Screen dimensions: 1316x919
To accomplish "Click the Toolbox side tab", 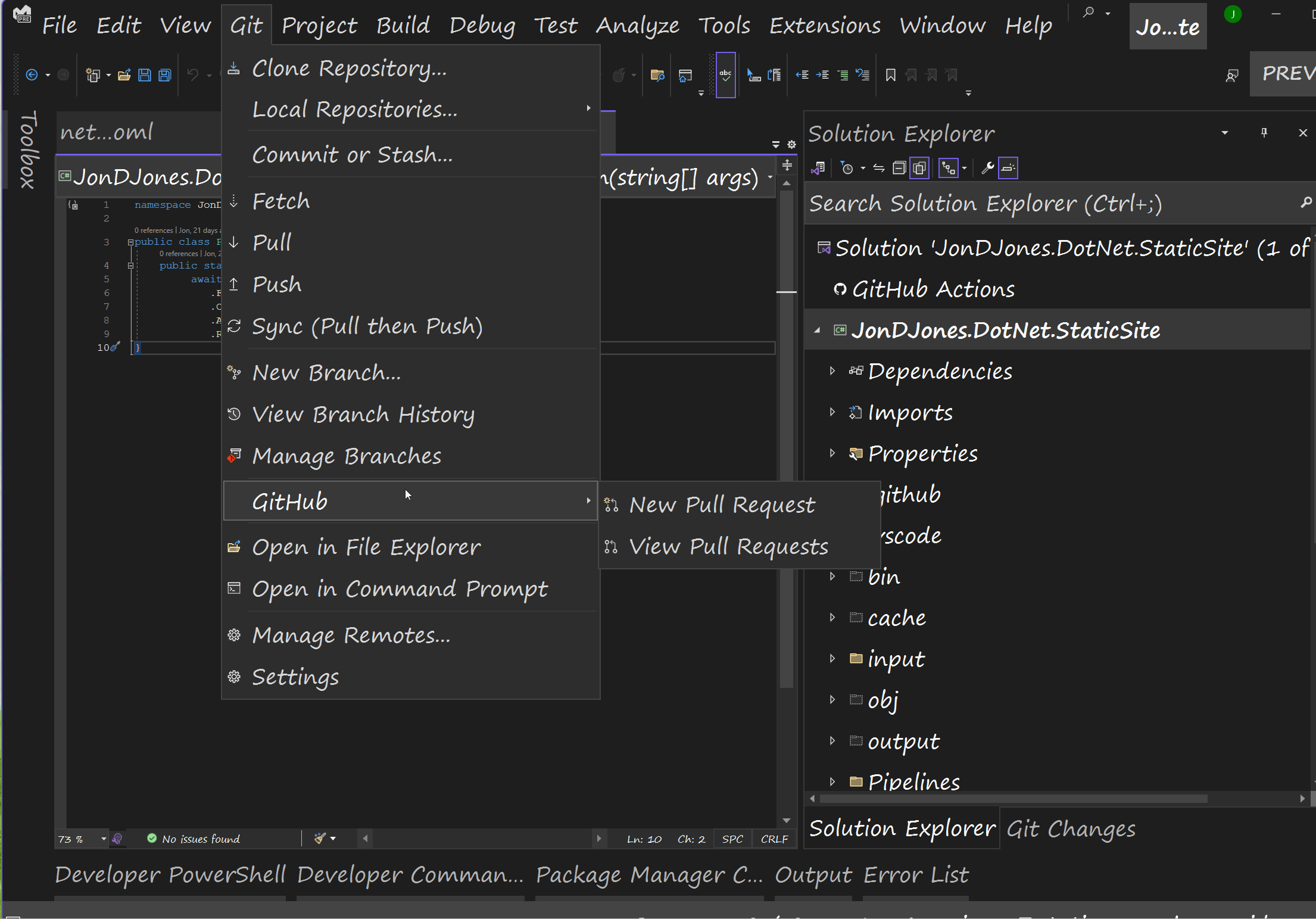I will 29,150.
